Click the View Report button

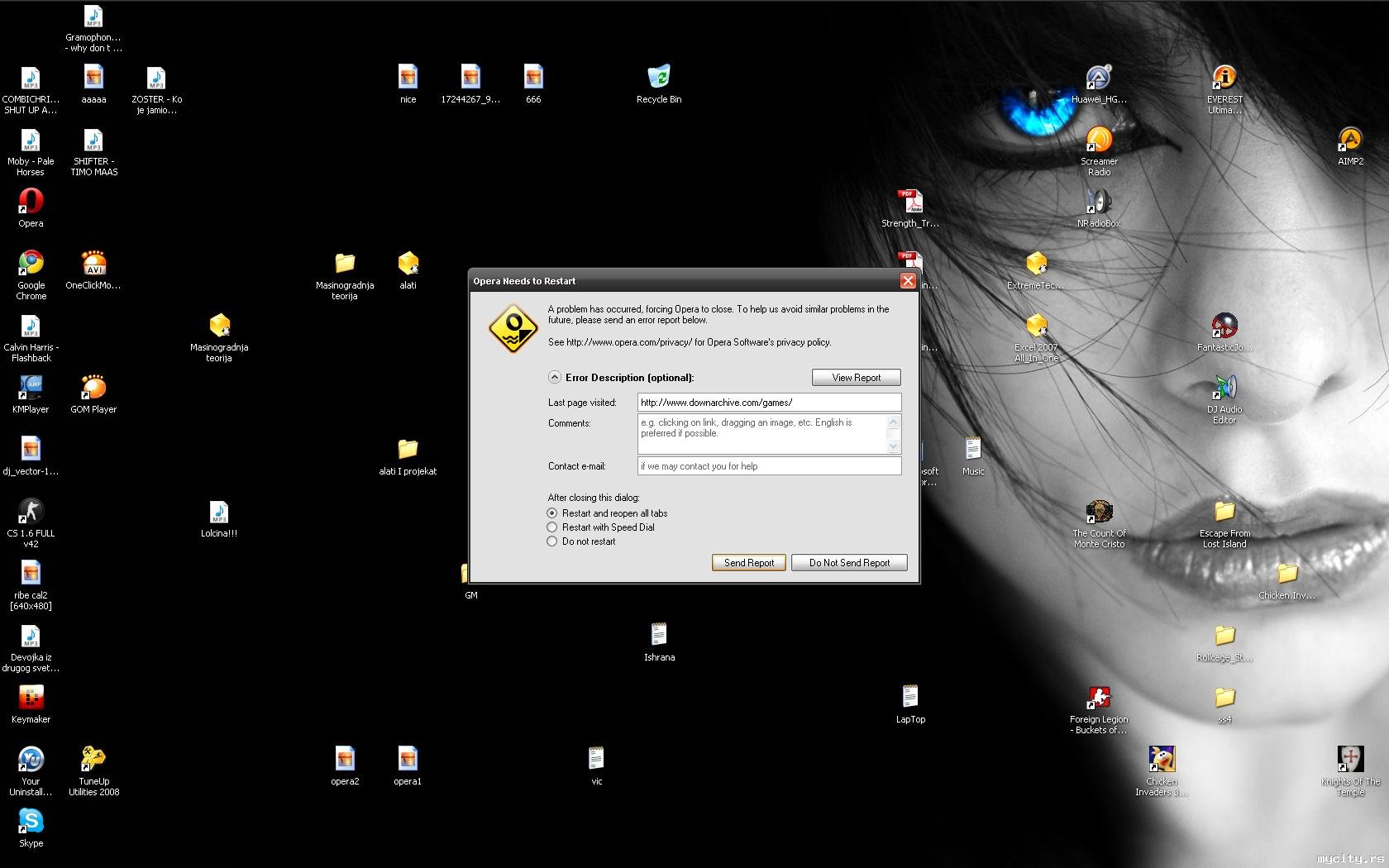coord(856,378)
